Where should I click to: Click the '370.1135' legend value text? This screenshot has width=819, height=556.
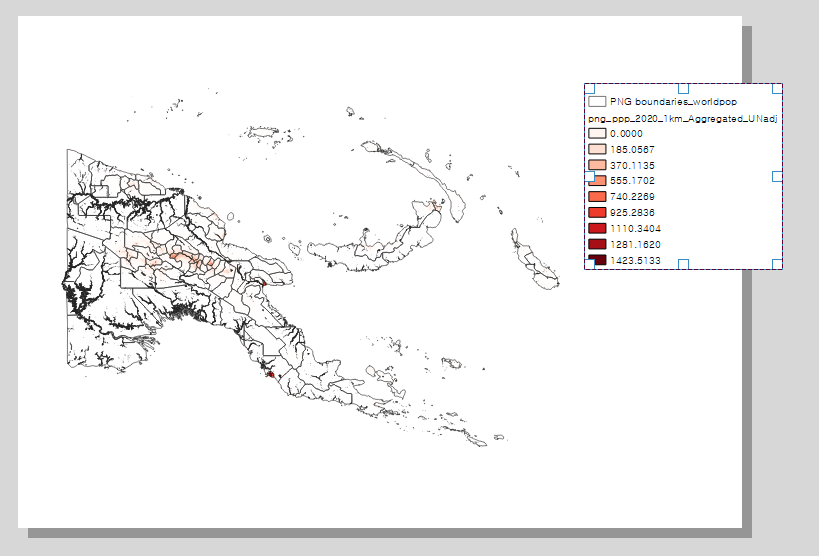632,165
